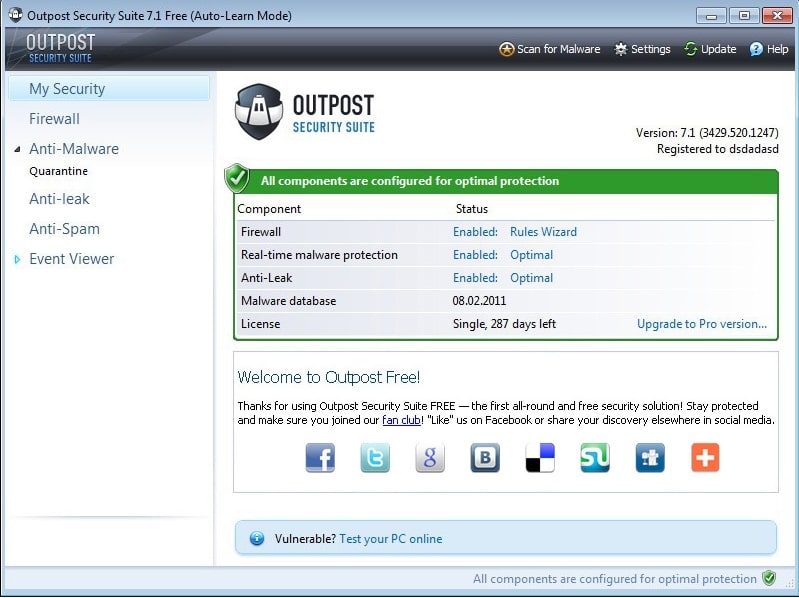Screen dimensions: 799x598
Task: Share on Delicious icon
Action: (540, 457)
